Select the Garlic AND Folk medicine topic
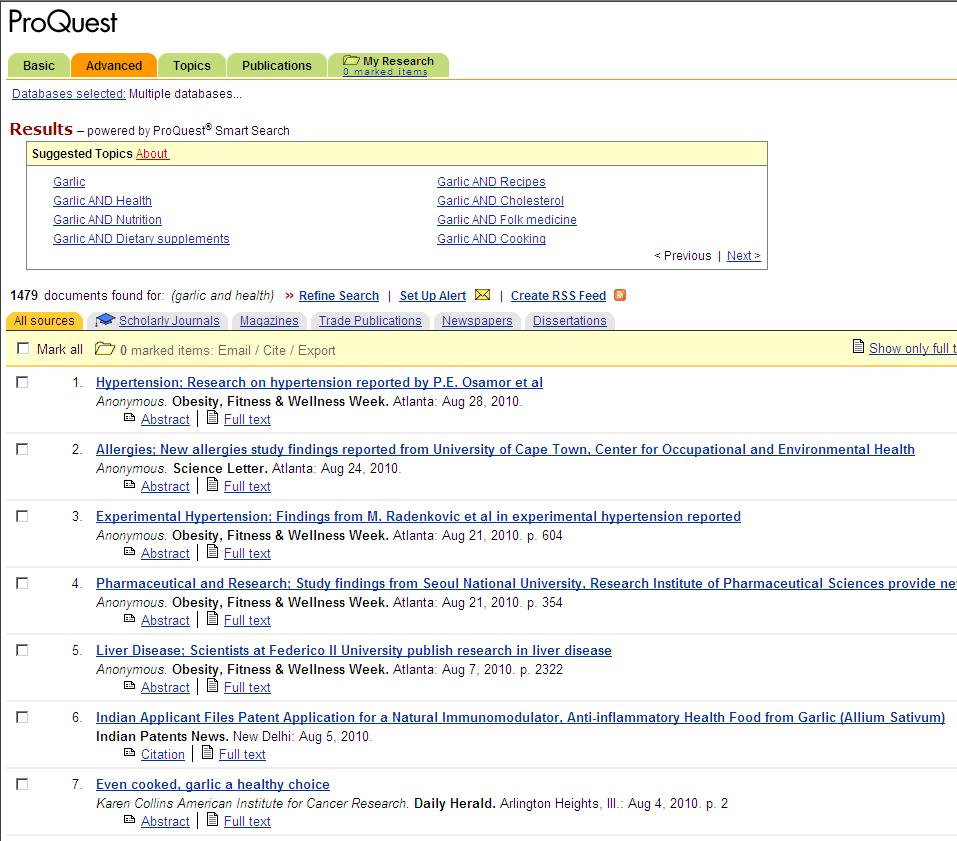 pos(507,220)
